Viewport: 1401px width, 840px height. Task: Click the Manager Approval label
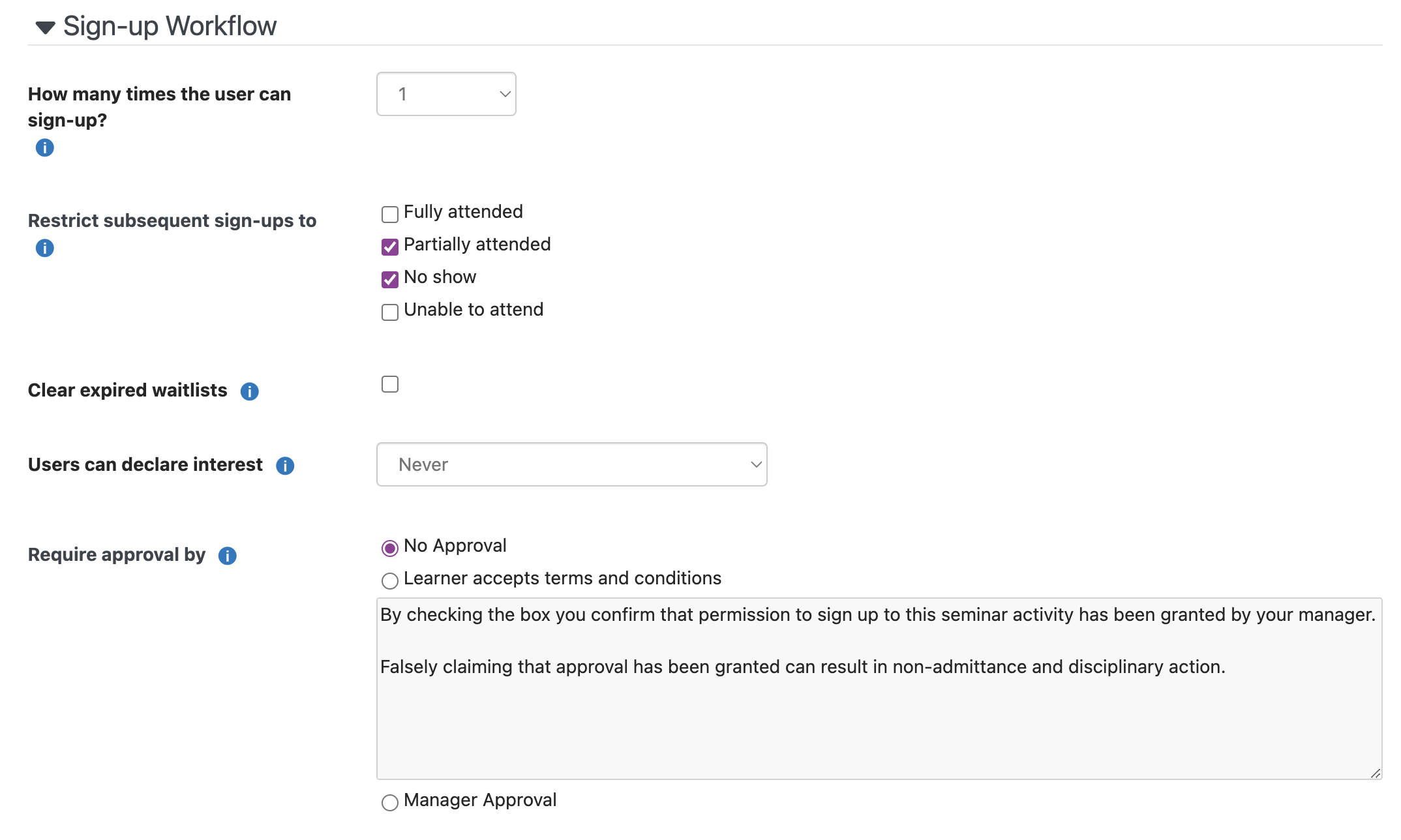click(x=480, y=800)
